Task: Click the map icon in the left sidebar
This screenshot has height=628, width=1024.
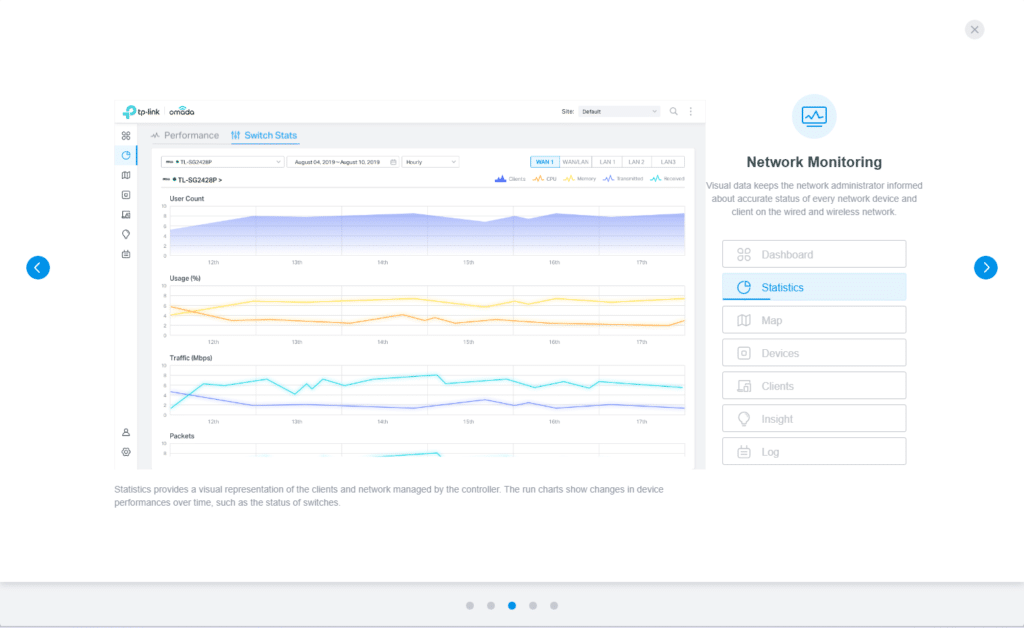Action: click(x=126, y=175)
